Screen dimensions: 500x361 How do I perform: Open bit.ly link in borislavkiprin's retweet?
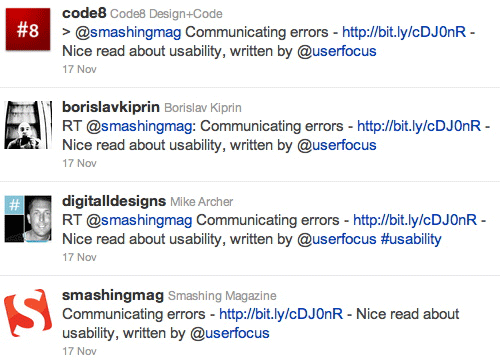419,126
